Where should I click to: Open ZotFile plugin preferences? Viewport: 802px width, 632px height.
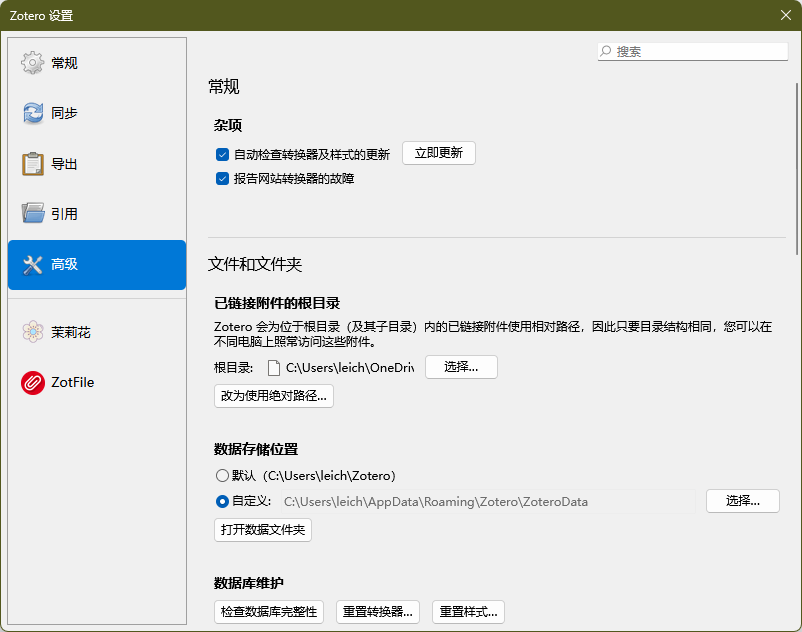point(97,382)
